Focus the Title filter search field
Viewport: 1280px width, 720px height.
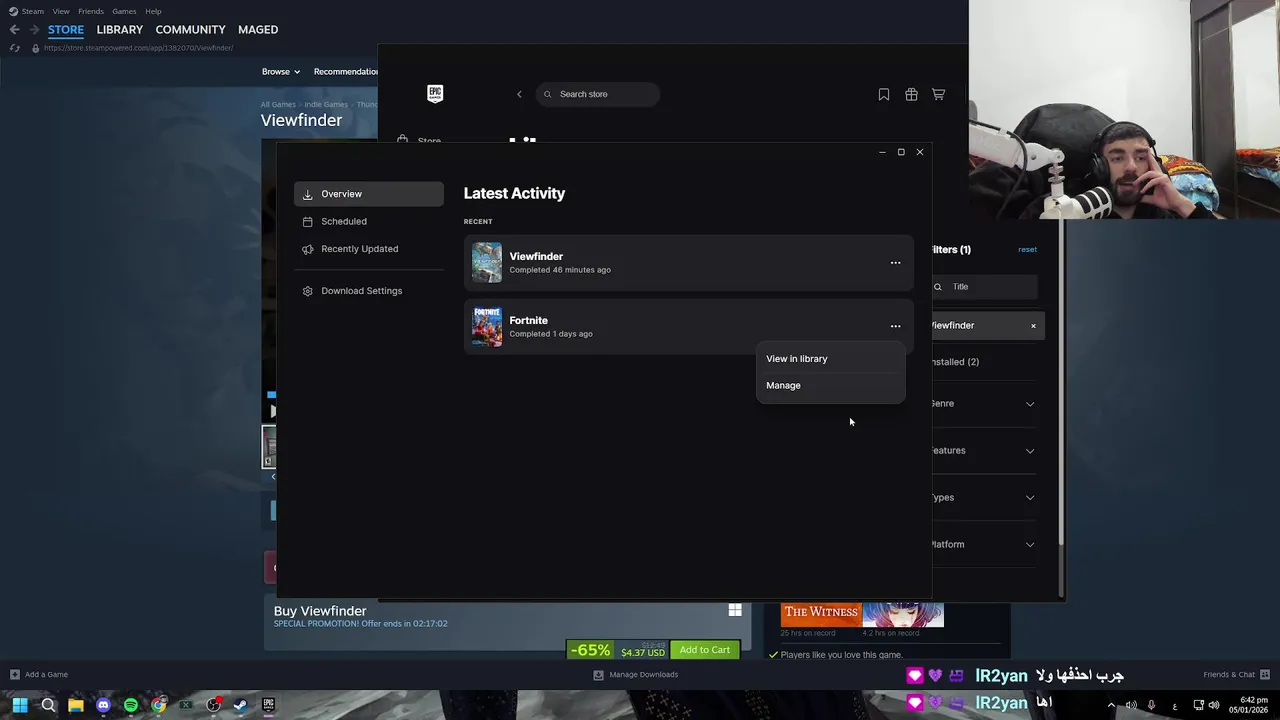click(x=984, y=287)
